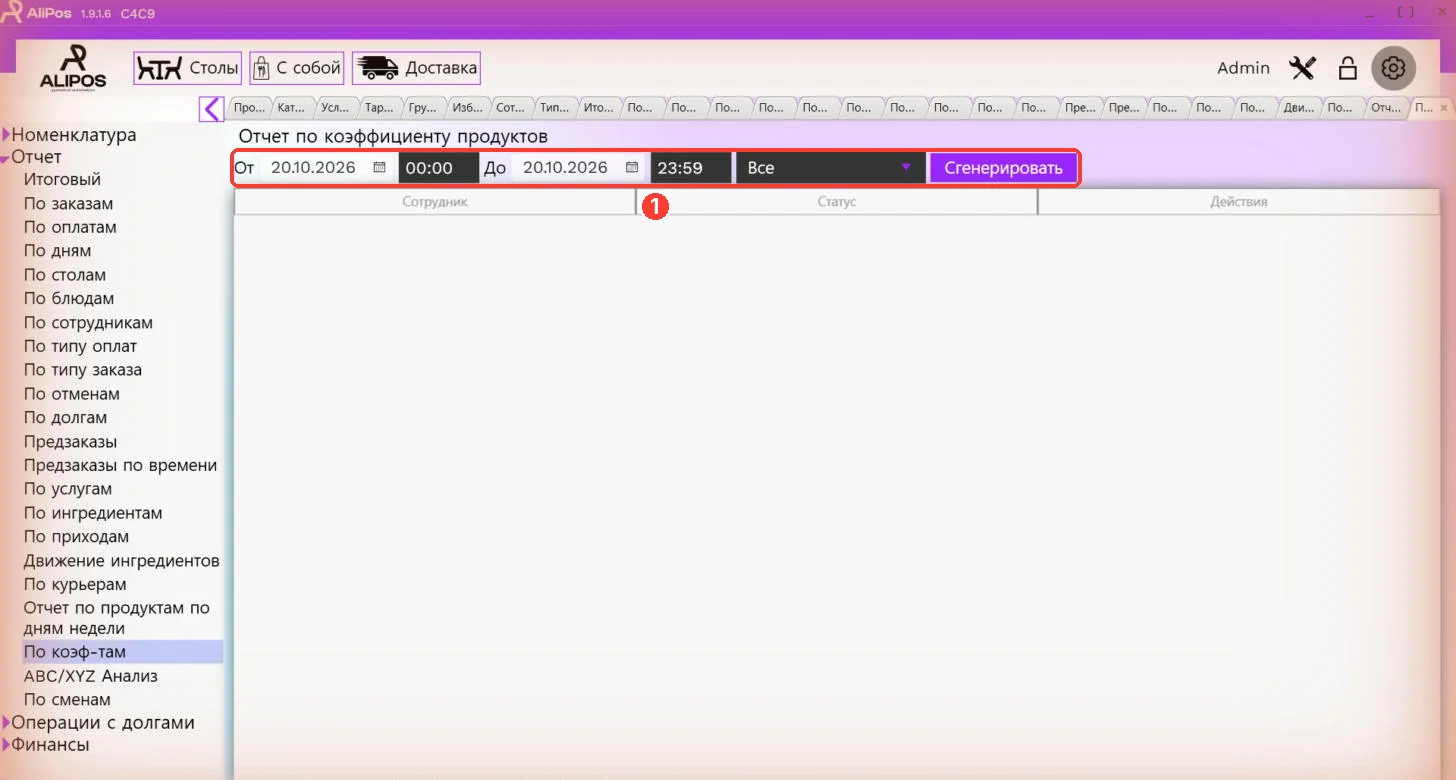The height and width of the screenshot is (780, 1456).
Task: Open the Итоговый report
Action: pyautogui.click(x=62, y=180)
